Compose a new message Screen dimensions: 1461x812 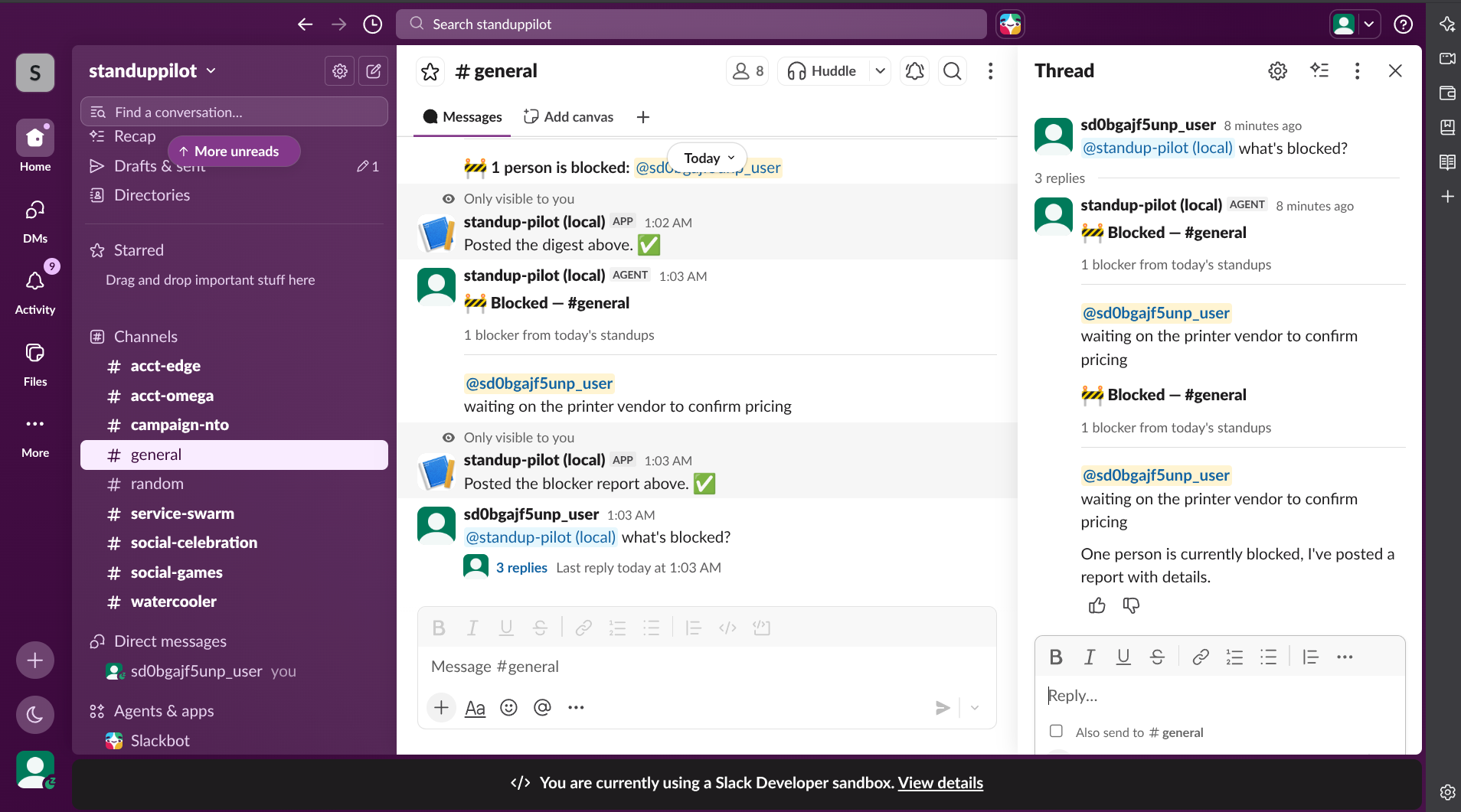[x=374, y=71]
